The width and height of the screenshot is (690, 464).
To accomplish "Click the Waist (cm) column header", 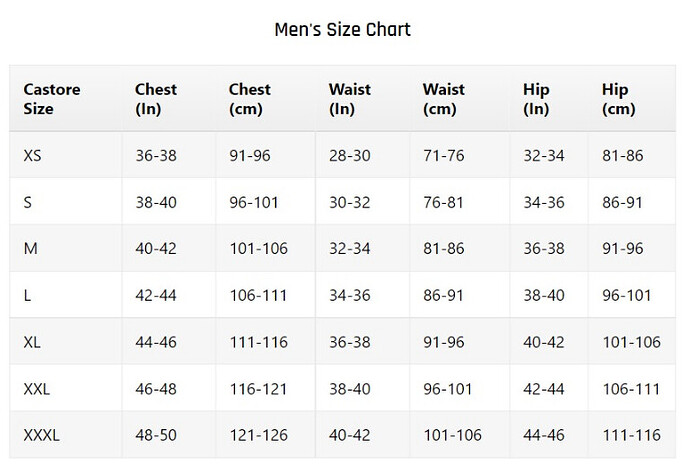I will point(444,99).
